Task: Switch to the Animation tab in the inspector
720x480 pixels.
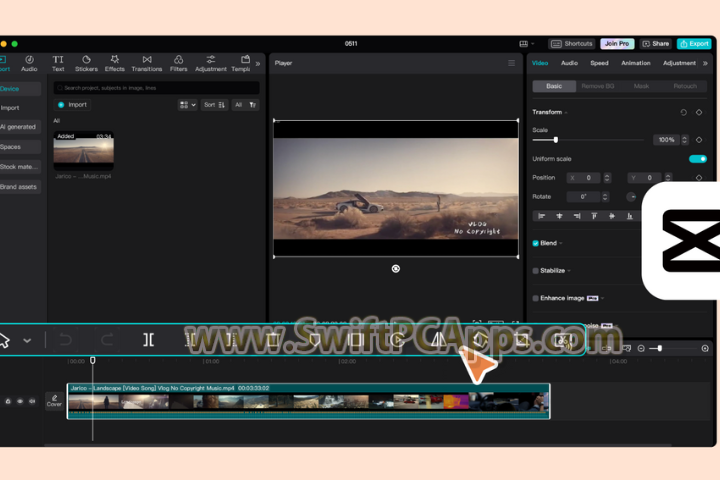Action: pos(636,63)
